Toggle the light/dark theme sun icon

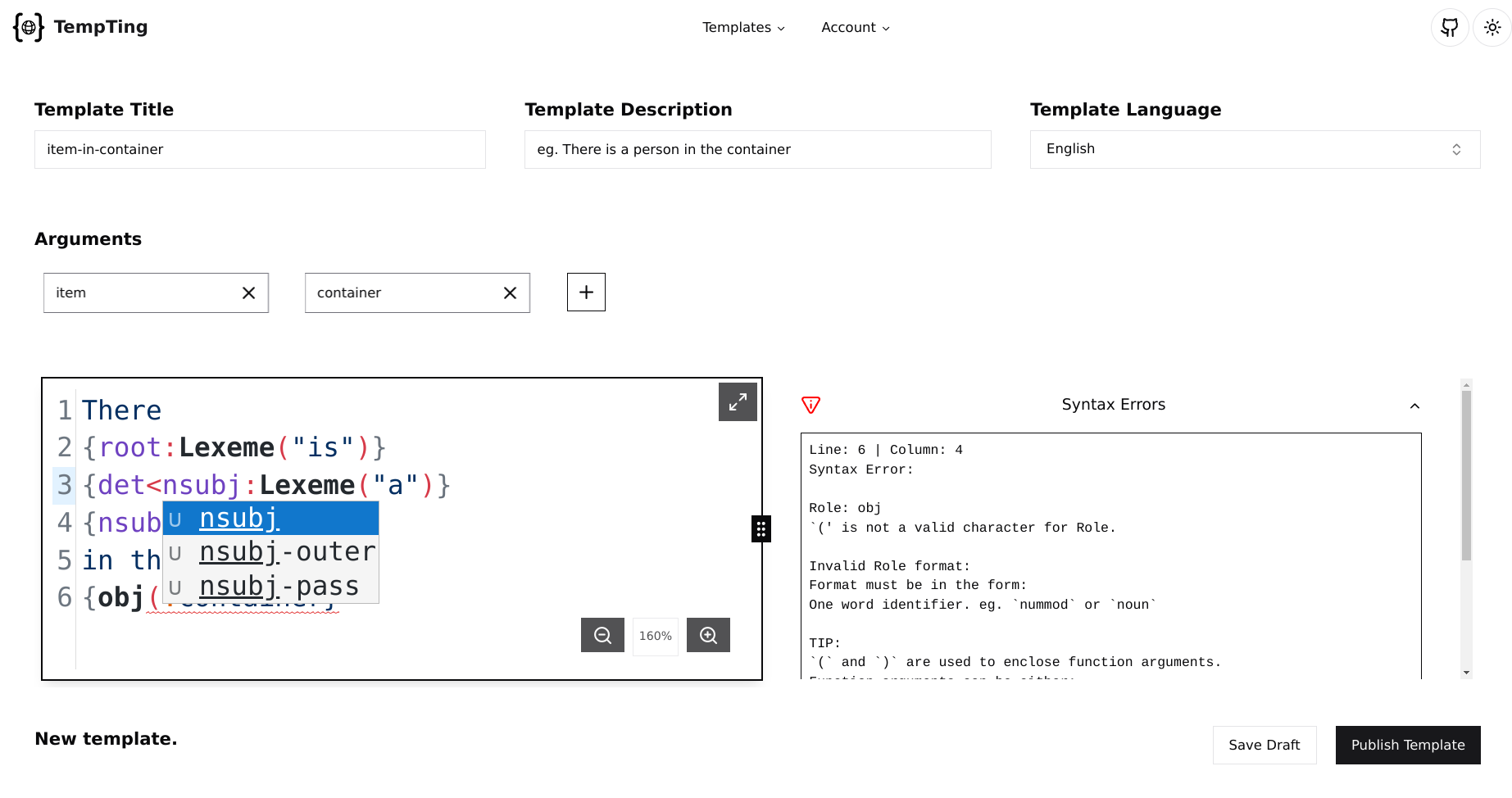point(1492,28)
